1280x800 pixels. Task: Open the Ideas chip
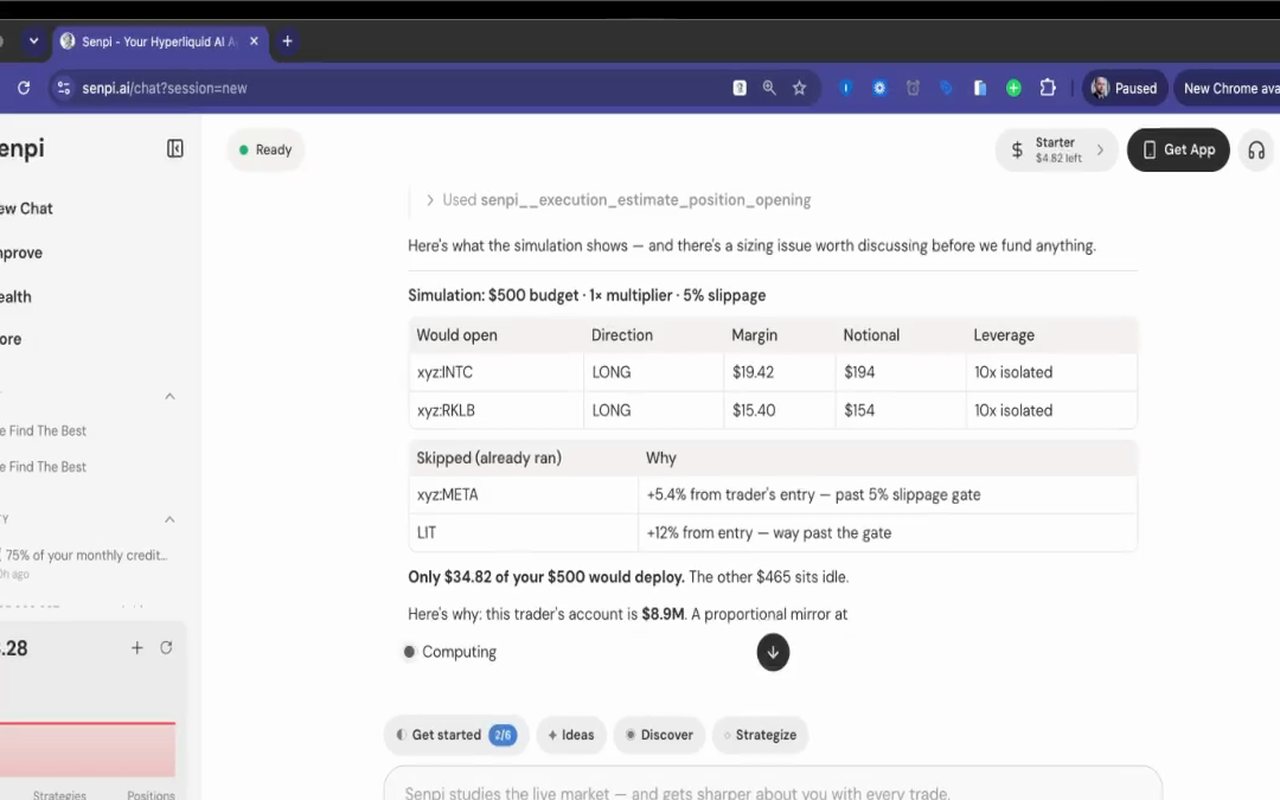coord(571,735)
